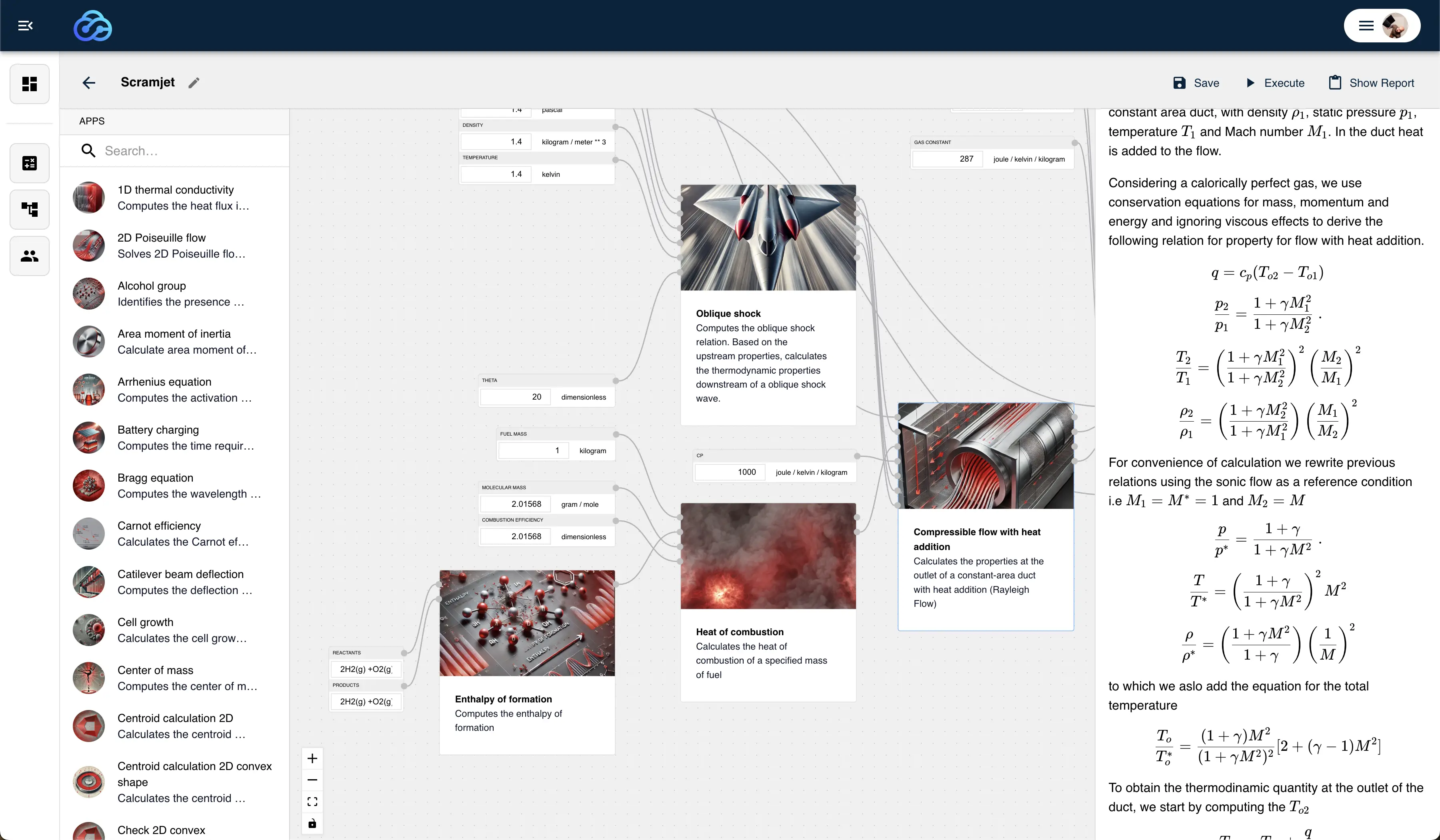This screenshot has height=840, width=1440.
Task: Zoom out on the canvas
Action: coord(312,780)
